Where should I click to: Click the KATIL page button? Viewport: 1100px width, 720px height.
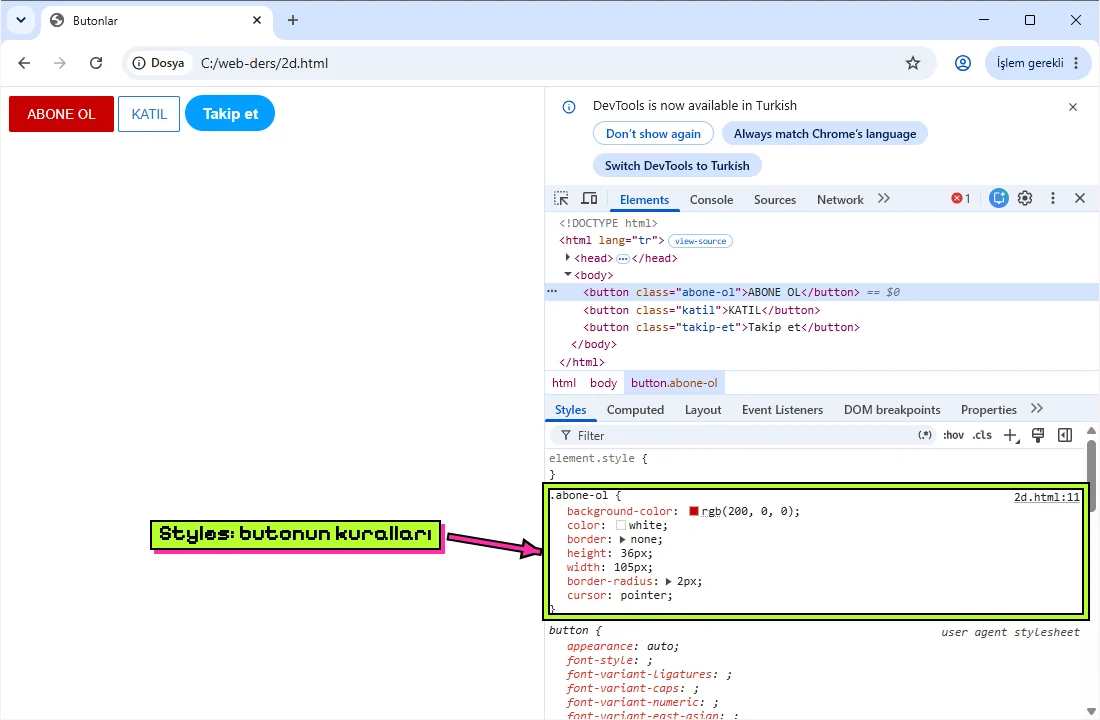point(149,114)
